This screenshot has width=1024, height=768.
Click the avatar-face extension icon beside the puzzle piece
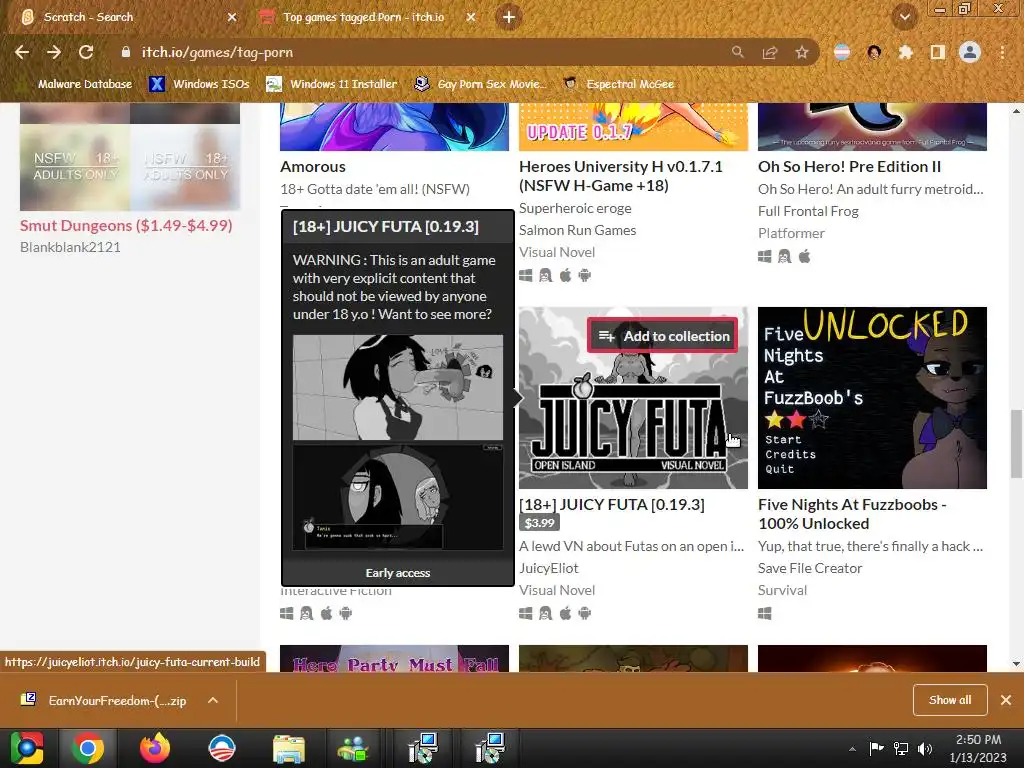click(874, 52)
